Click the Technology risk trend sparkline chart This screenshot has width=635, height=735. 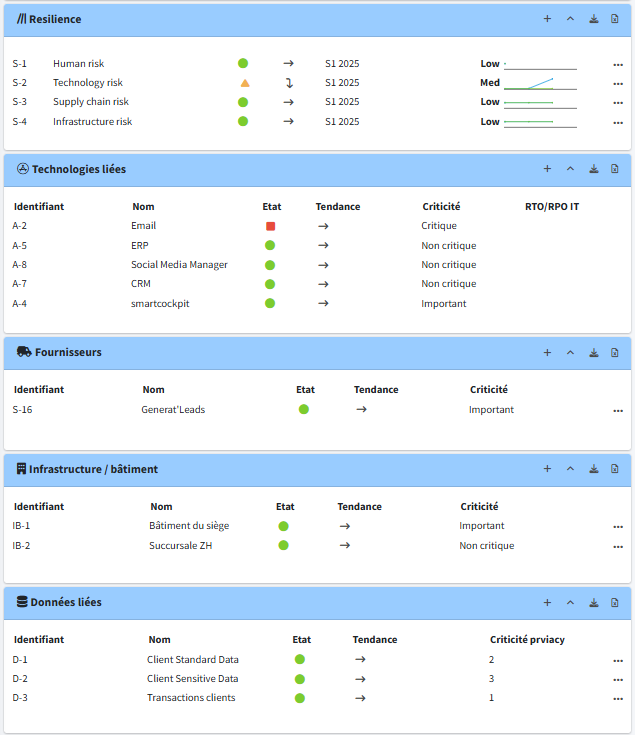point(540,83)
